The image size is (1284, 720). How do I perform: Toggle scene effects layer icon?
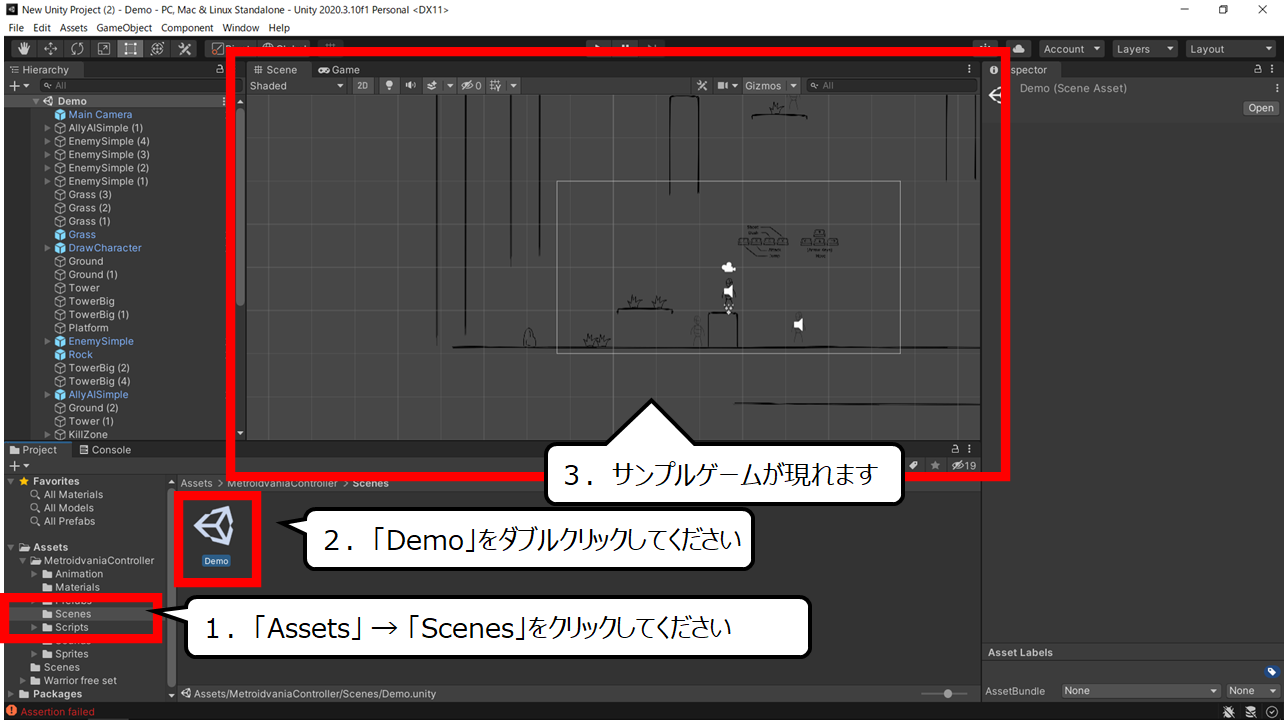click(432, 86)
